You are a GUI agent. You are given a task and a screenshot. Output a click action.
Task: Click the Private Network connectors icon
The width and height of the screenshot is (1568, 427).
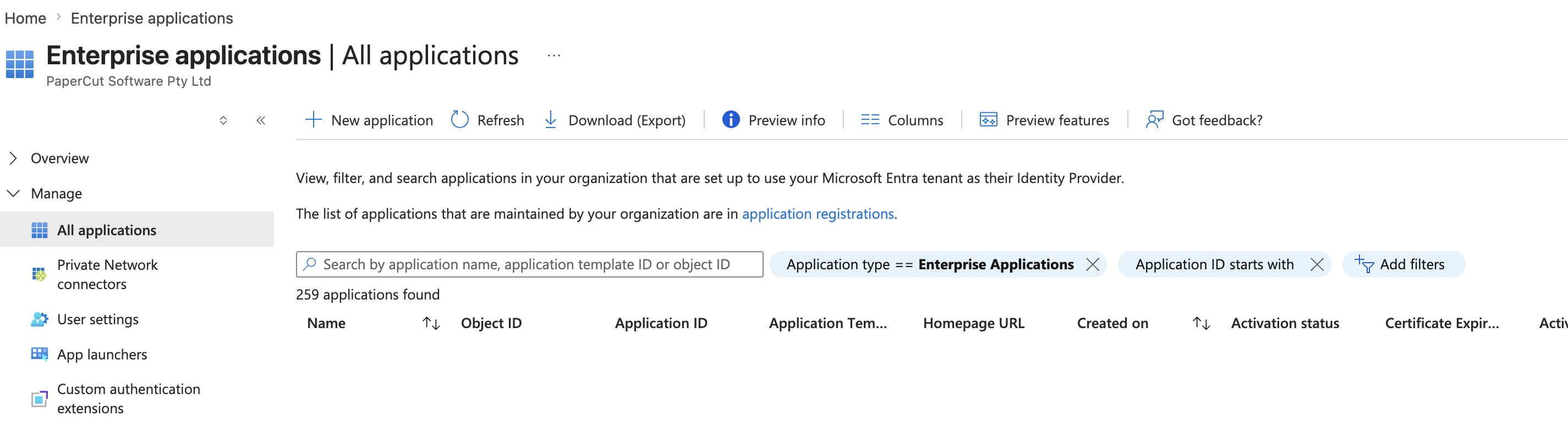click(39, 274)
